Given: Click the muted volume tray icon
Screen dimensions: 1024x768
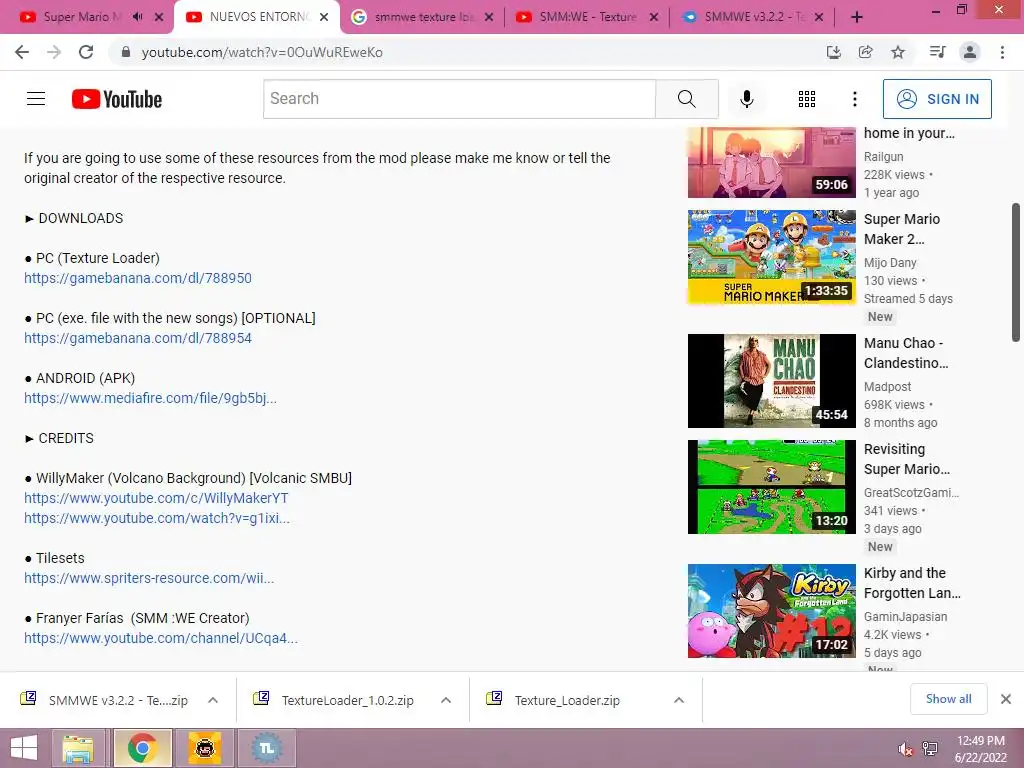Looking at the screenshot, I should click(x=905, y=749).
